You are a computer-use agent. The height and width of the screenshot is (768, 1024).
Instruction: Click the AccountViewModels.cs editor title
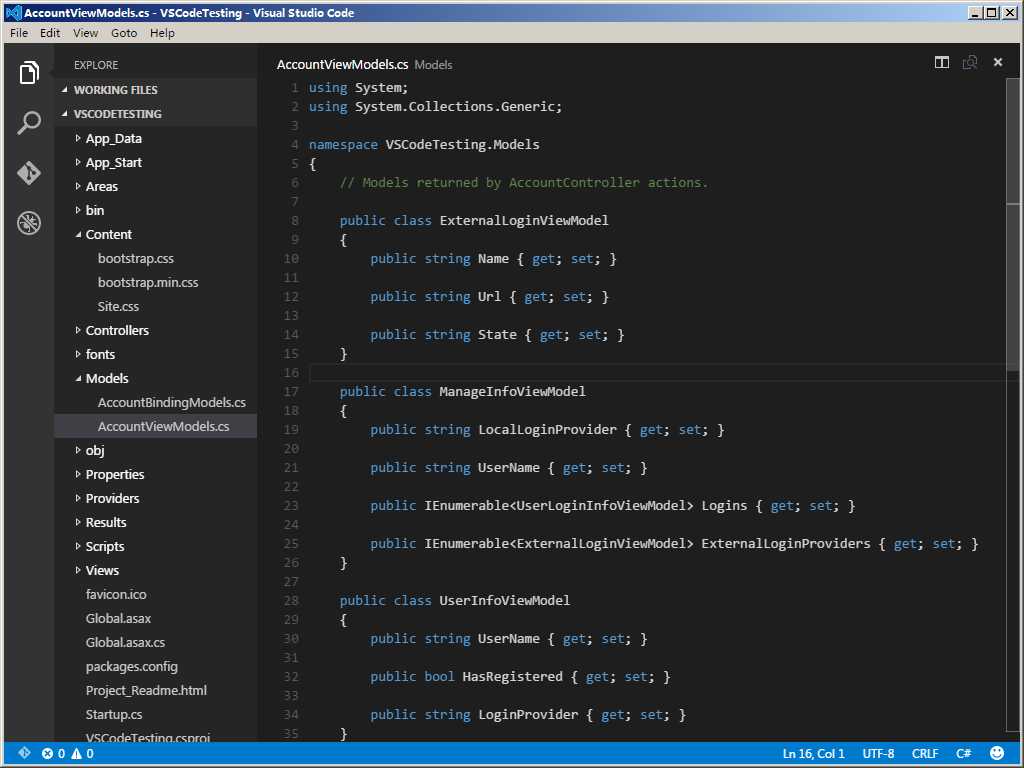pos(342,64)
